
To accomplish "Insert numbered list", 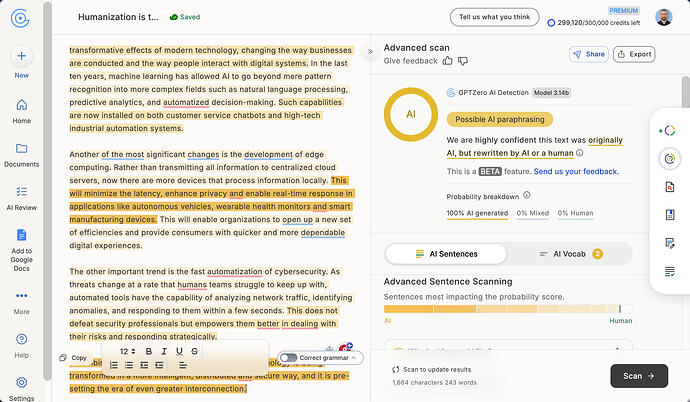I will pos(114,365).
